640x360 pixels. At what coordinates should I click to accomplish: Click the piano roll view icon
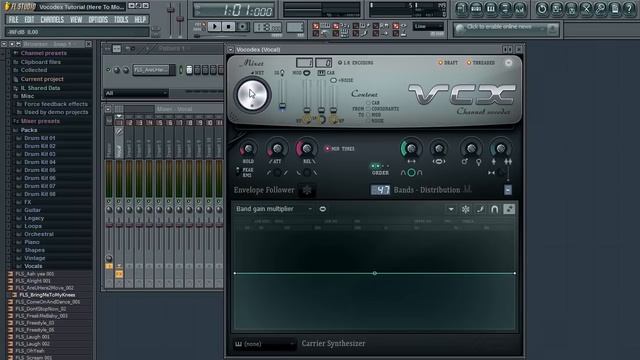point(491,9)
